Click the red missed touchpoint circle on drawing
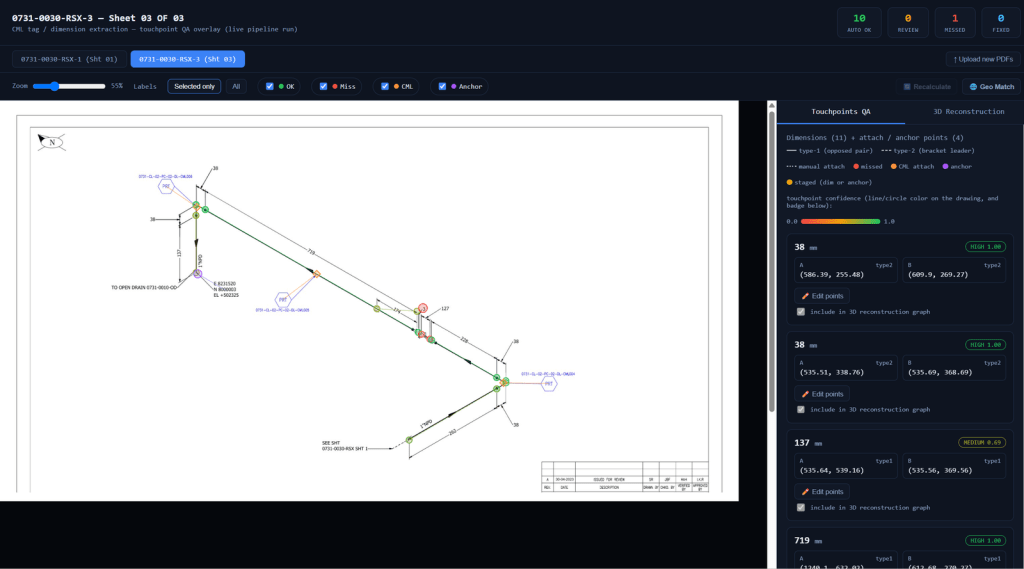Viewport: 1024px width, 569px height. [x=423, y=308]
